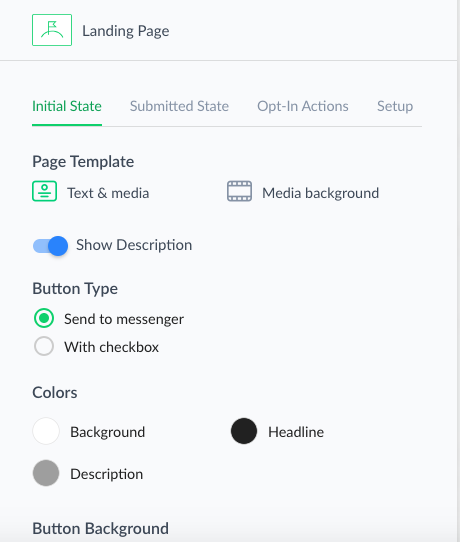This screenshot has height=542, width=460.
Task: Open the white Background color swatch
Action: pyautogui.click(x=46, y=431)
